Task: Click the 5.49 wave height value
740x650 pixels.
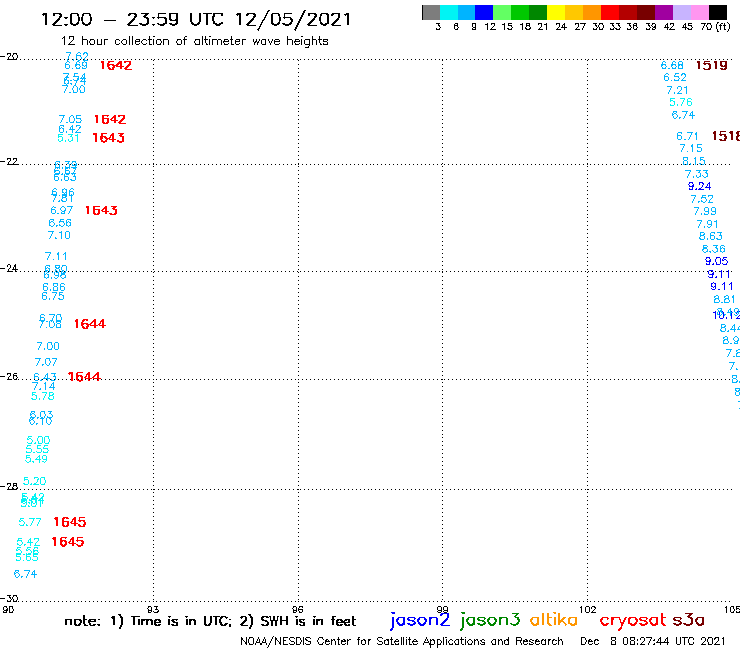Action: [x=36, y=459]
